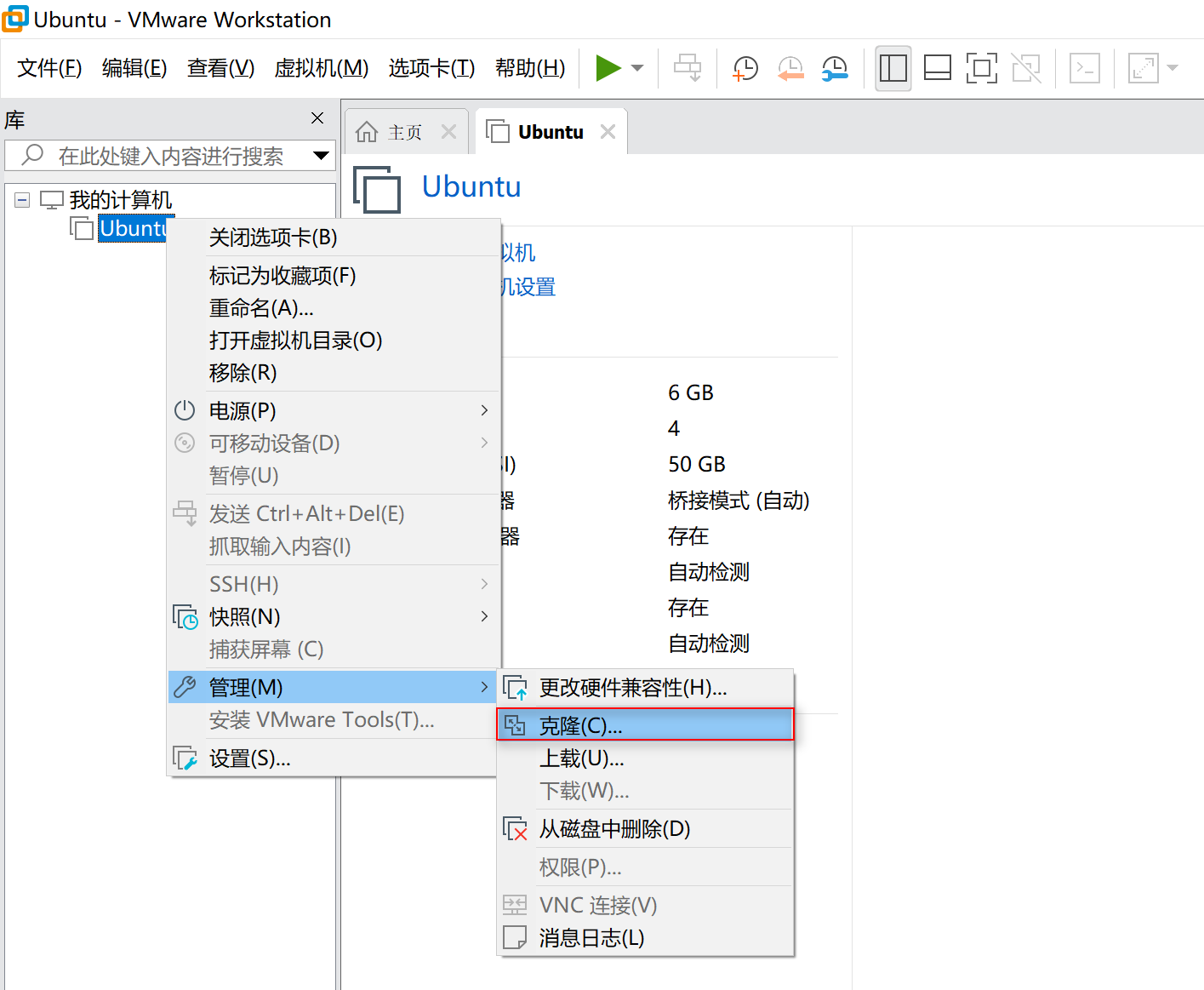The width and height of the screenshot is (1204, 990).
Task: Click the power icon beside 电源(P)
Action: (185, 410)
